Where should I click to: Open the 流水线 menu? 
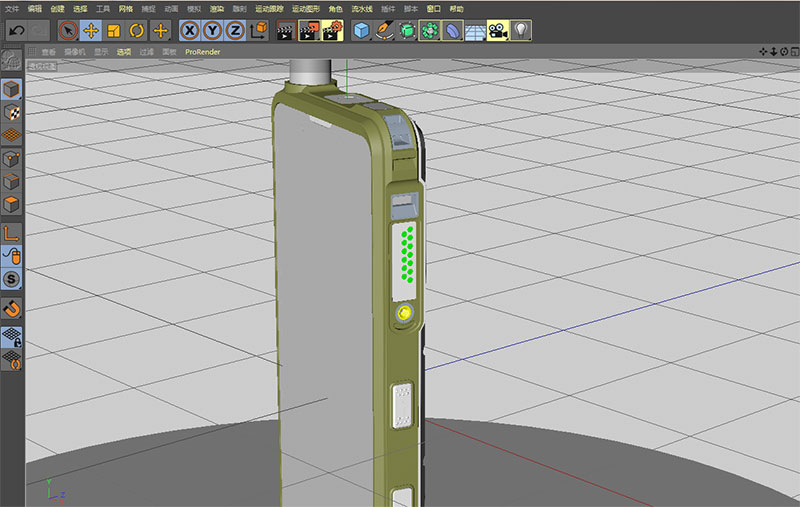(x=362, y=9)
